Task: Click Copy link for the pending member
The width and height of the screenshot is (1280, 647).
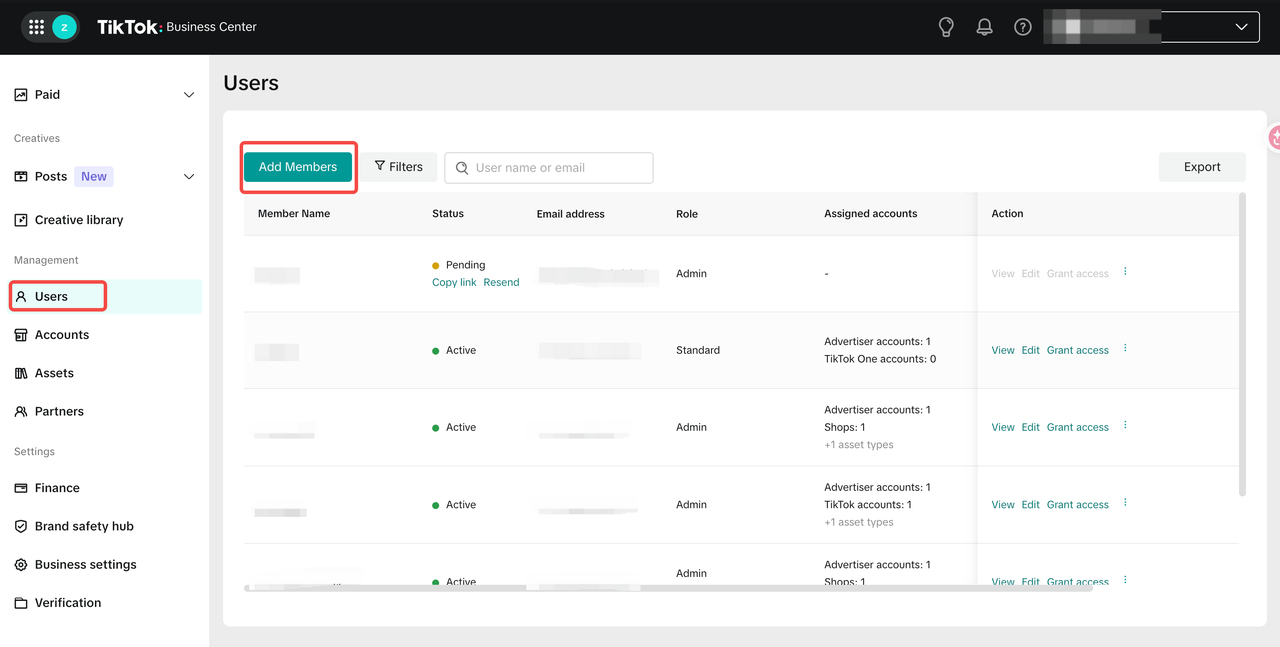Action: [454, 283]
